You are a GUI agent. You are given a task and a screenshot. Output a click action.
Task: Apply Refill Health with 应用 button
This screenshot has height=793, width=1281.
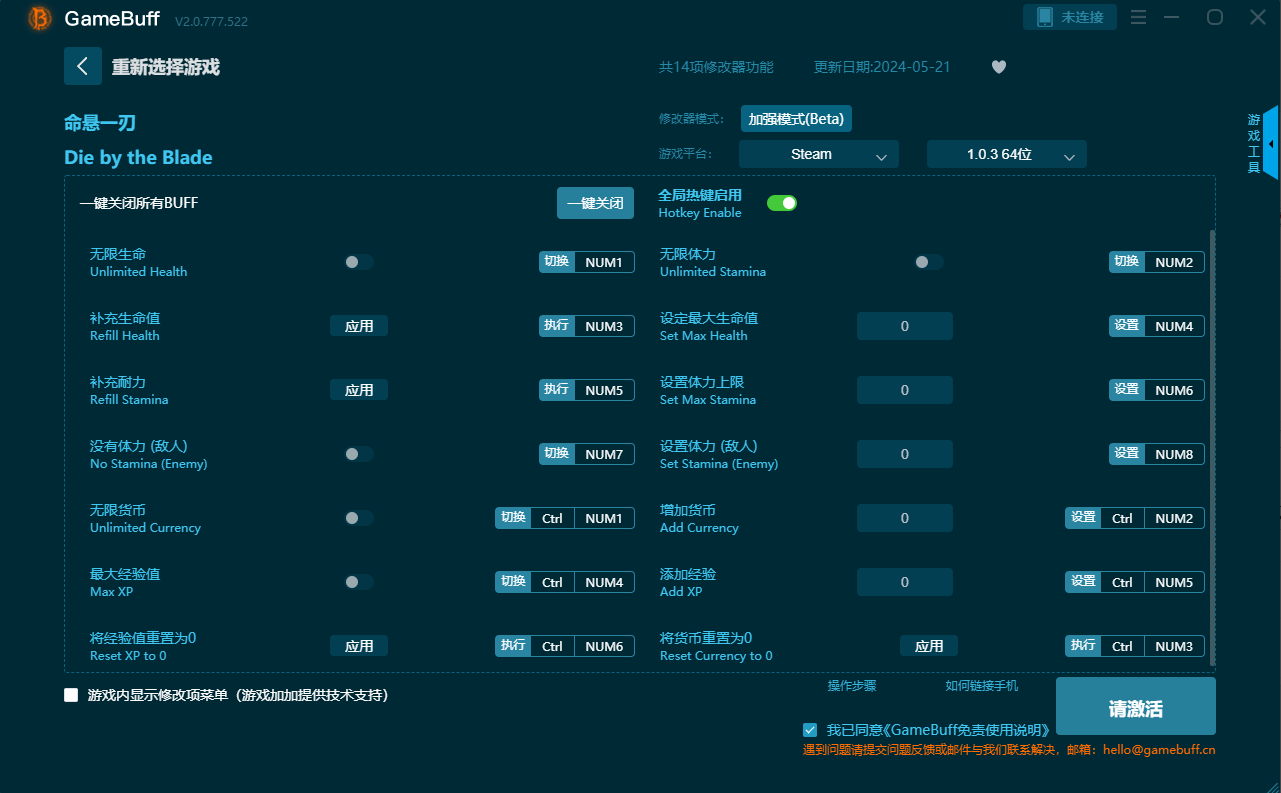[359, 326]
